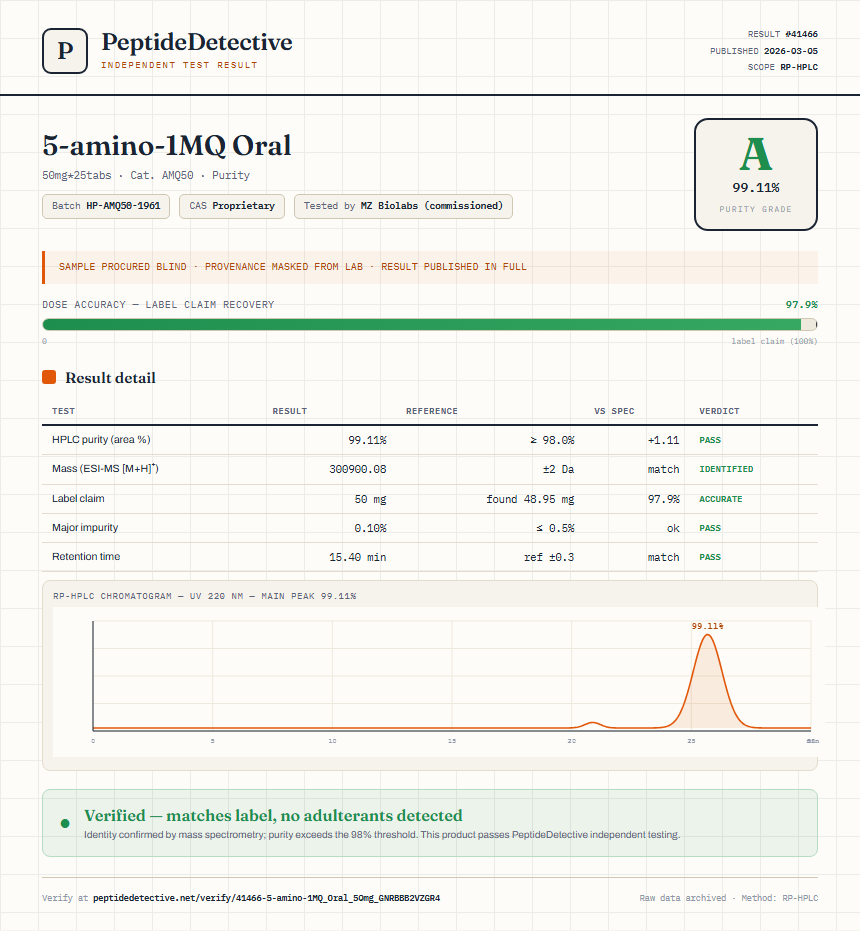Click the ≤ 0.5% reference value
Screen dimensions: 860x931
coord(555,528)
